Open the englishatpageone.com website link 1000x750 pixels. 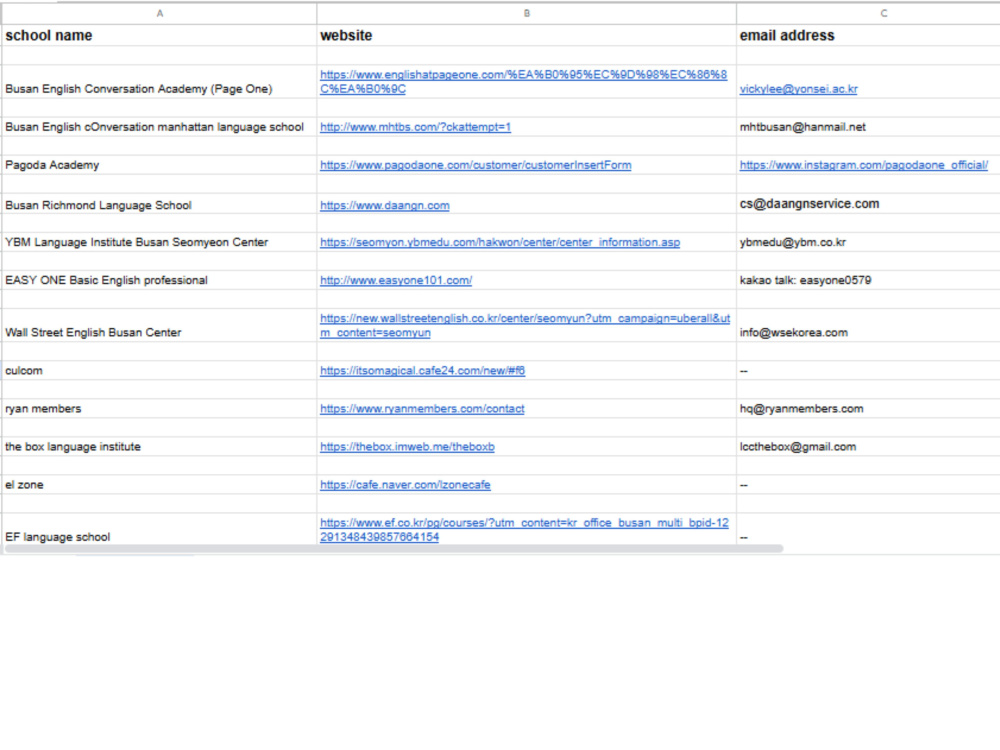524,82
